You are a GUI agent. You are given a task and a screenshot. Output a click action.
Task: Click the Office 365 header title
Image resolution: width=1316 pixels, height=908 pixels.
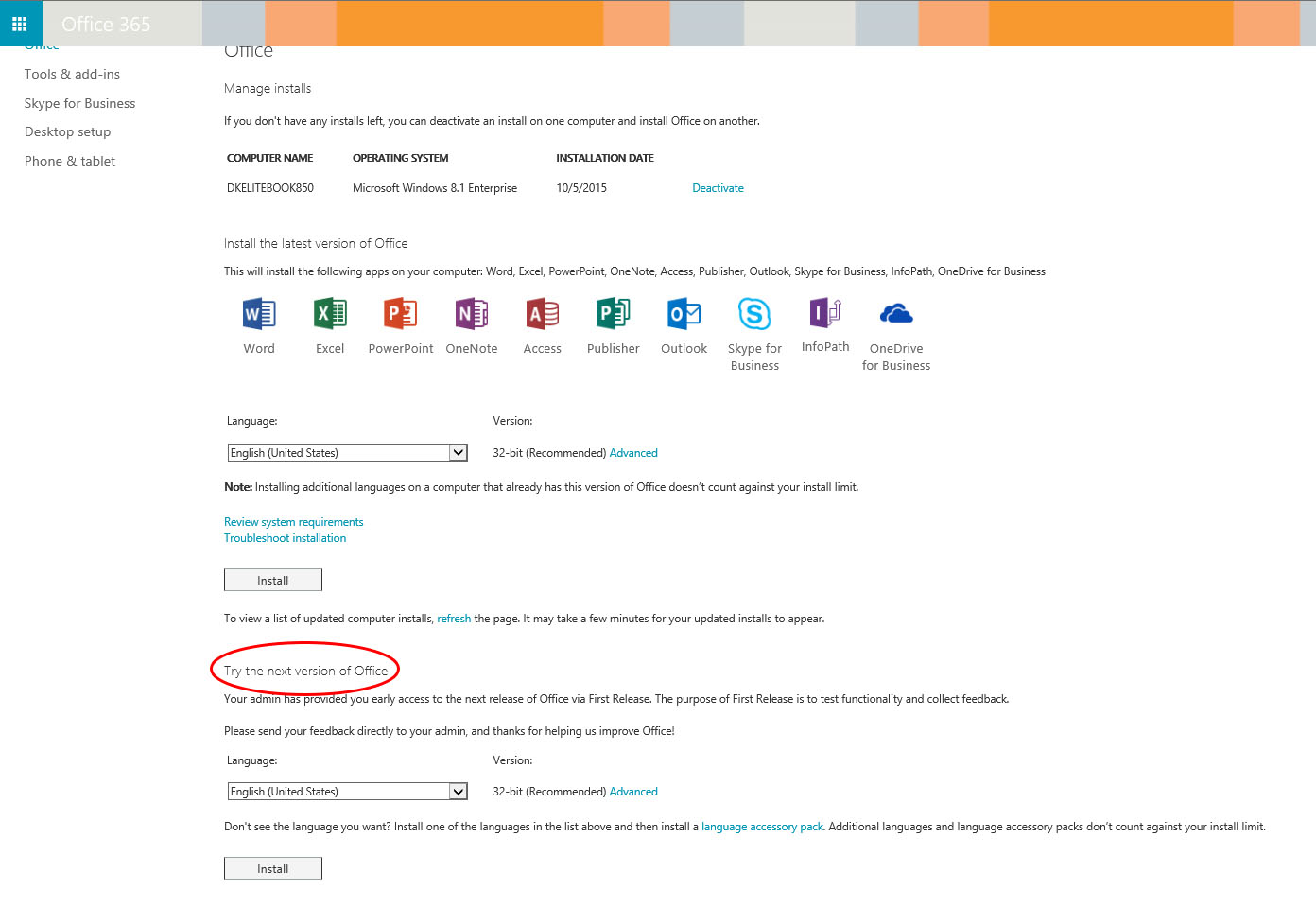coord(106,25)
